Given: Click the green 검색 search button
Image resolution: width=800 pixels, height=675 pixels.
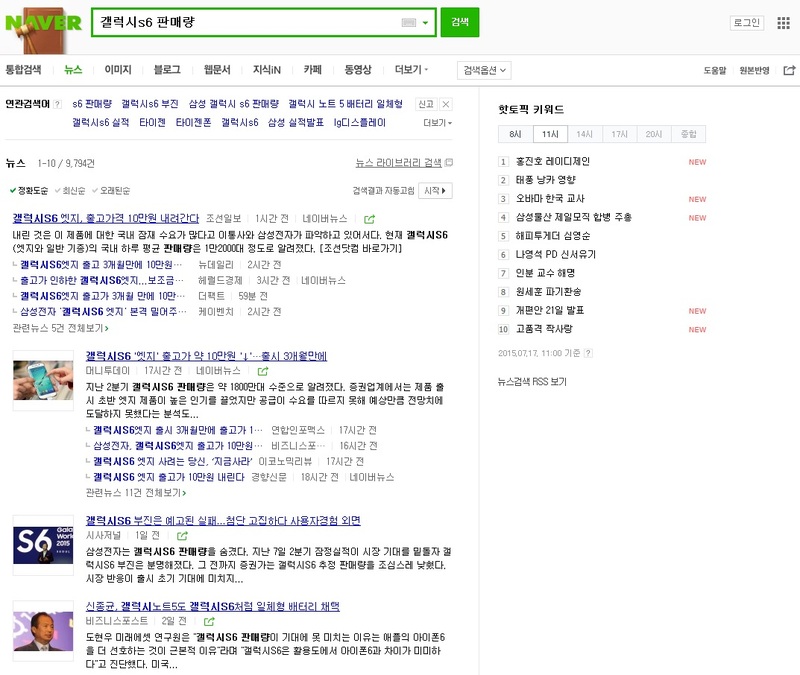Looking at the screenshot, I should pos(460,22).
